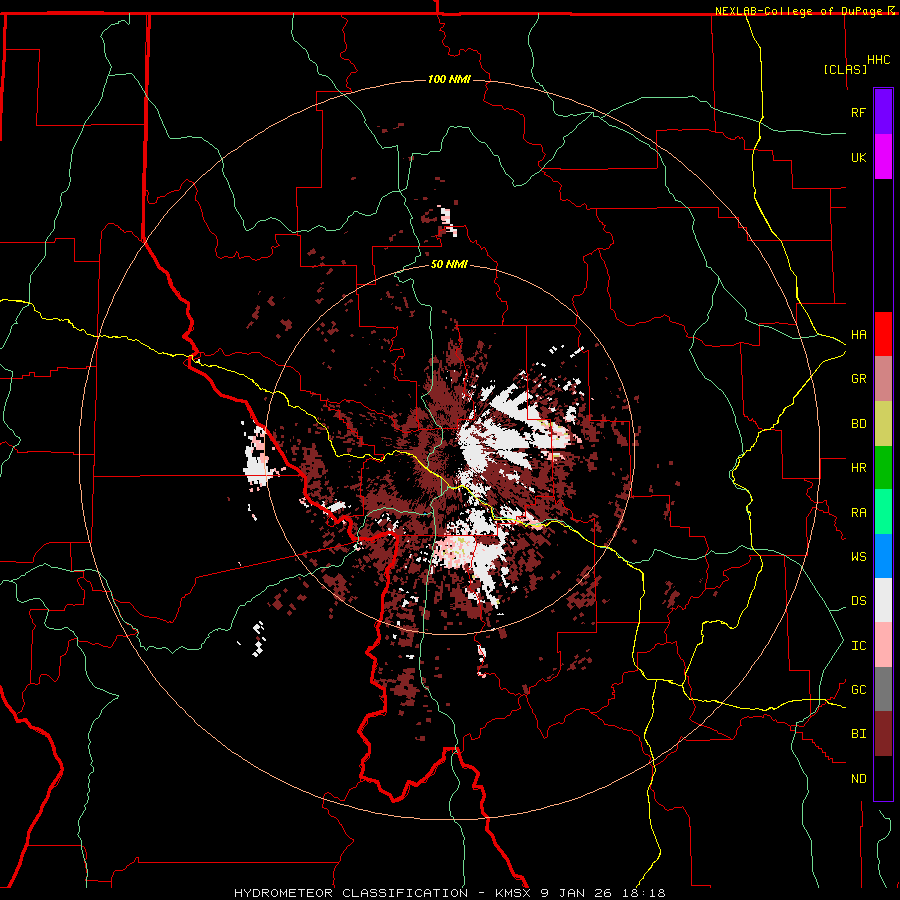Click the 18:18 time stamp

(646, 893)
